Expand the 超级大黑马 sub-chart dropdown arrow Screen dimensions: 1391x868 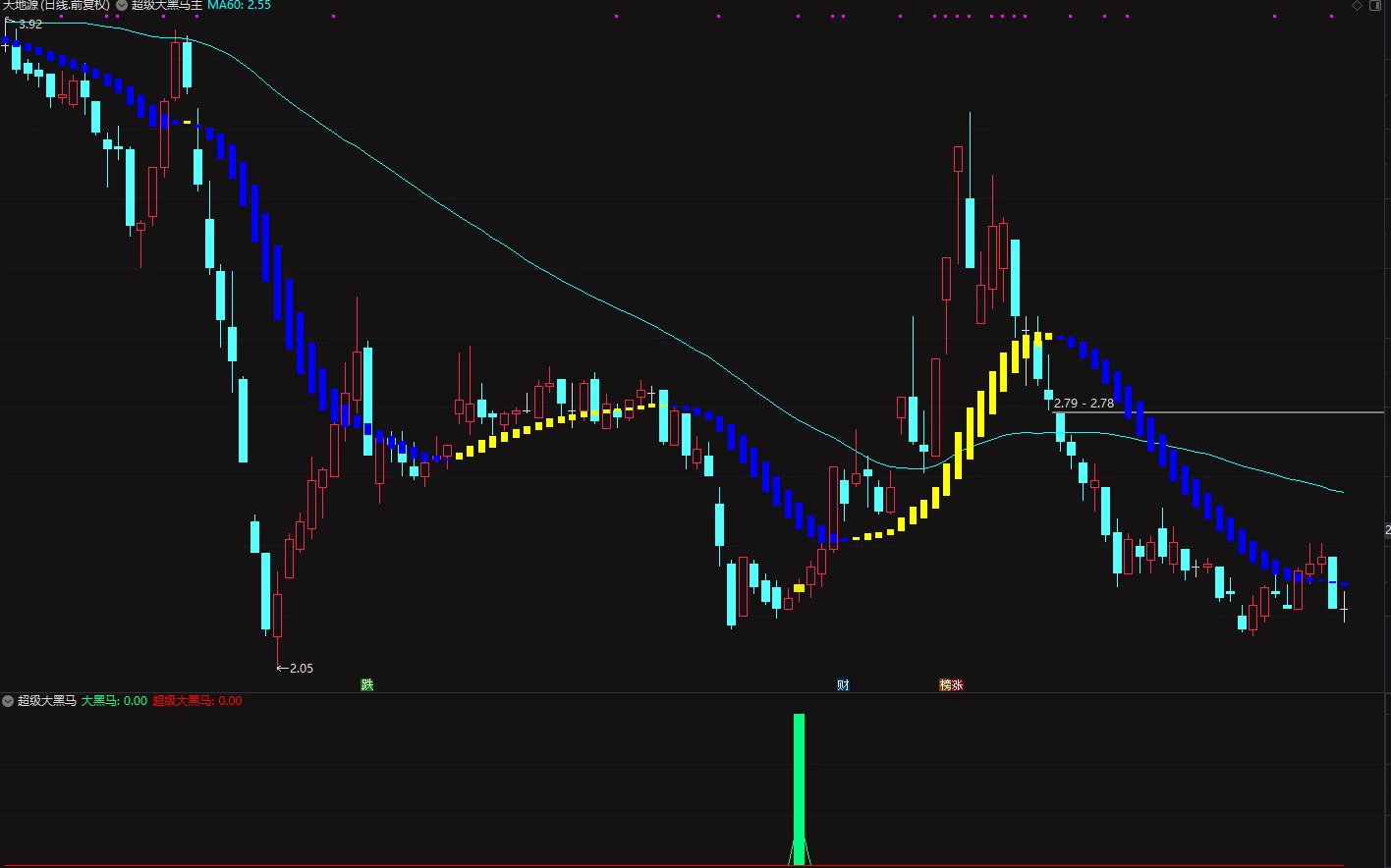8,701
